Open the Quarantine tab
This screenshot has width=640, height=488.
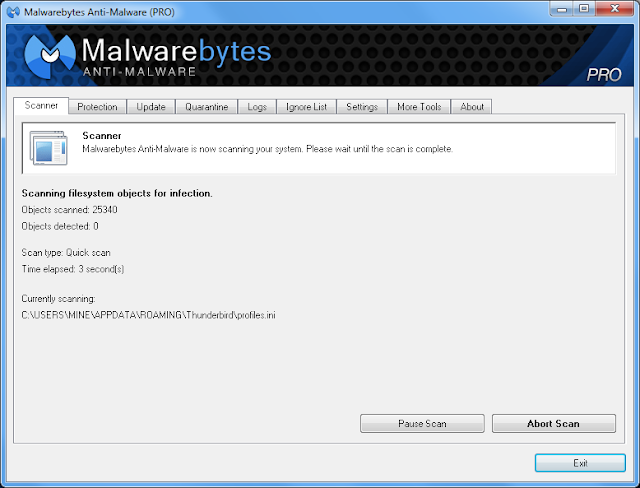click(x=207, y=107)
